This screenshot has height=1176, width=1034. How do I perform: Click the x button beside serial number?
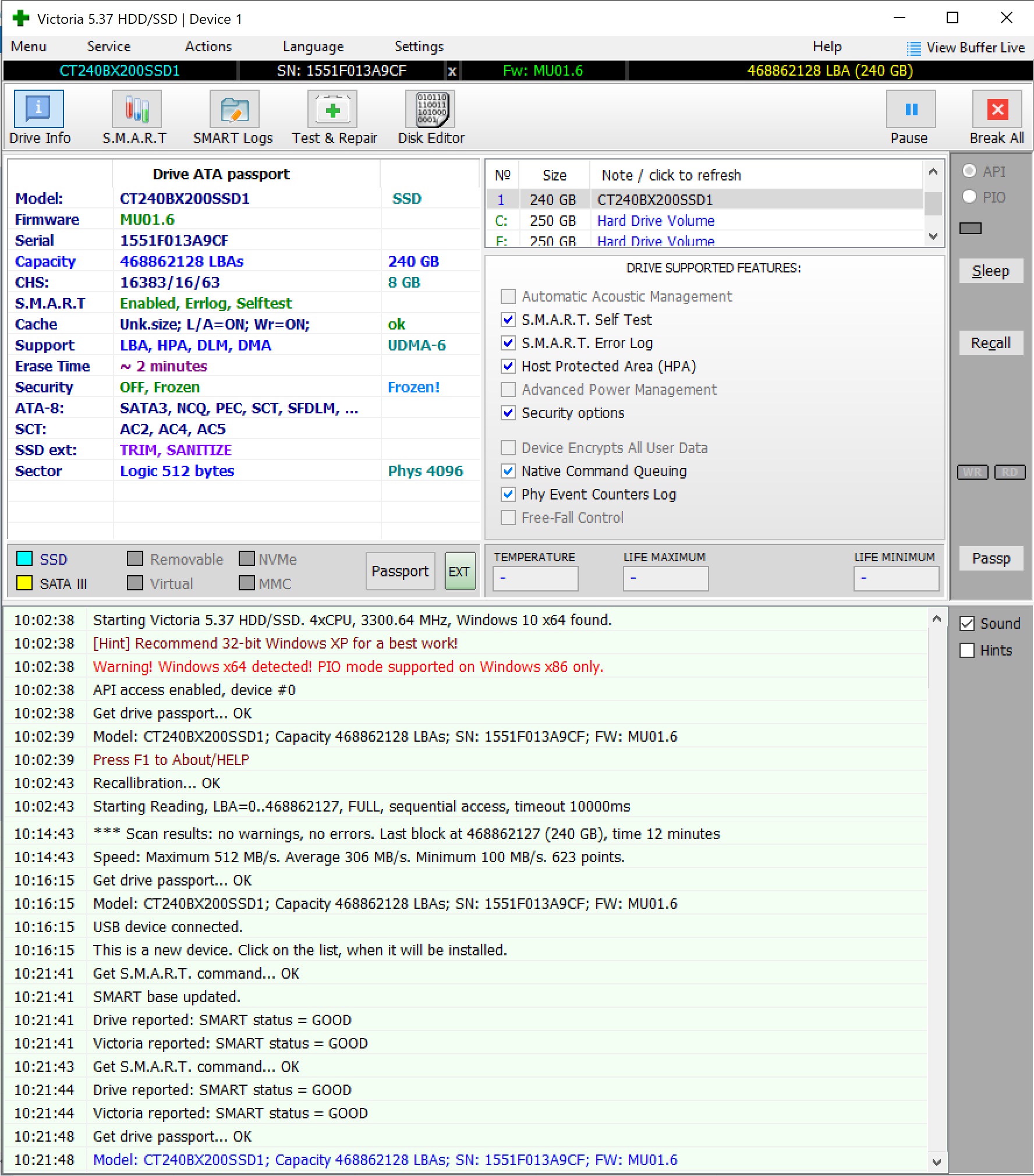pyautogui.click(x=452, y=71)
